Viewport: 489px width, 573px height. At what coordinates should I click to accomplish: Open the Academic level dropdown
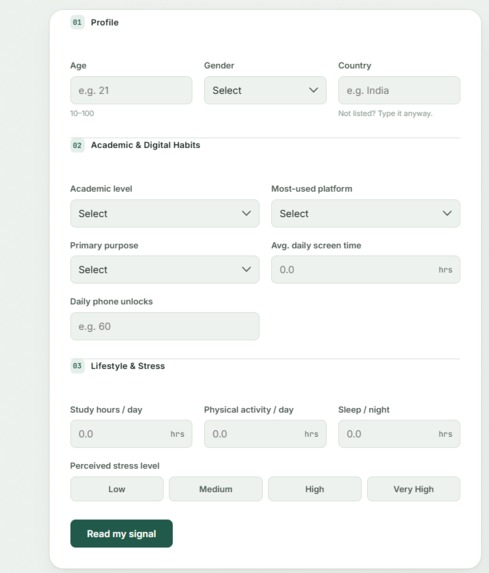tap(165, 213)
